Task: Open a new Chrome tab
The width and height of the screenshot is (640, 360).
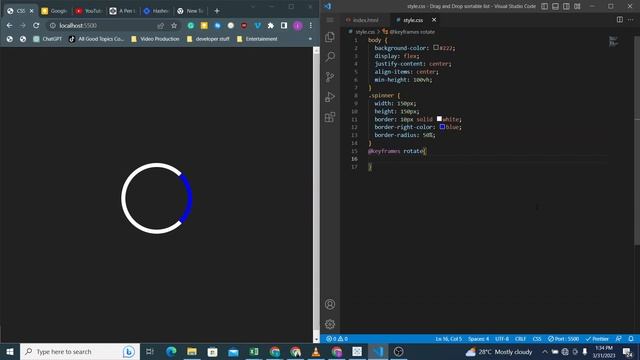Action: pos(217,11)
